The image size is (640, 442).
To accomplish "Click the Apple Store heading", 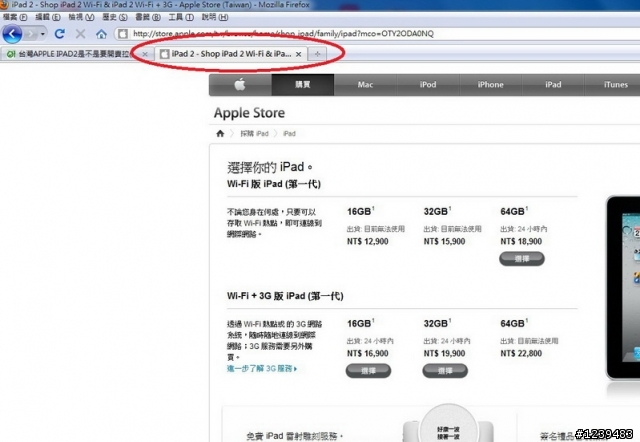I will click(x=249, y=113).
